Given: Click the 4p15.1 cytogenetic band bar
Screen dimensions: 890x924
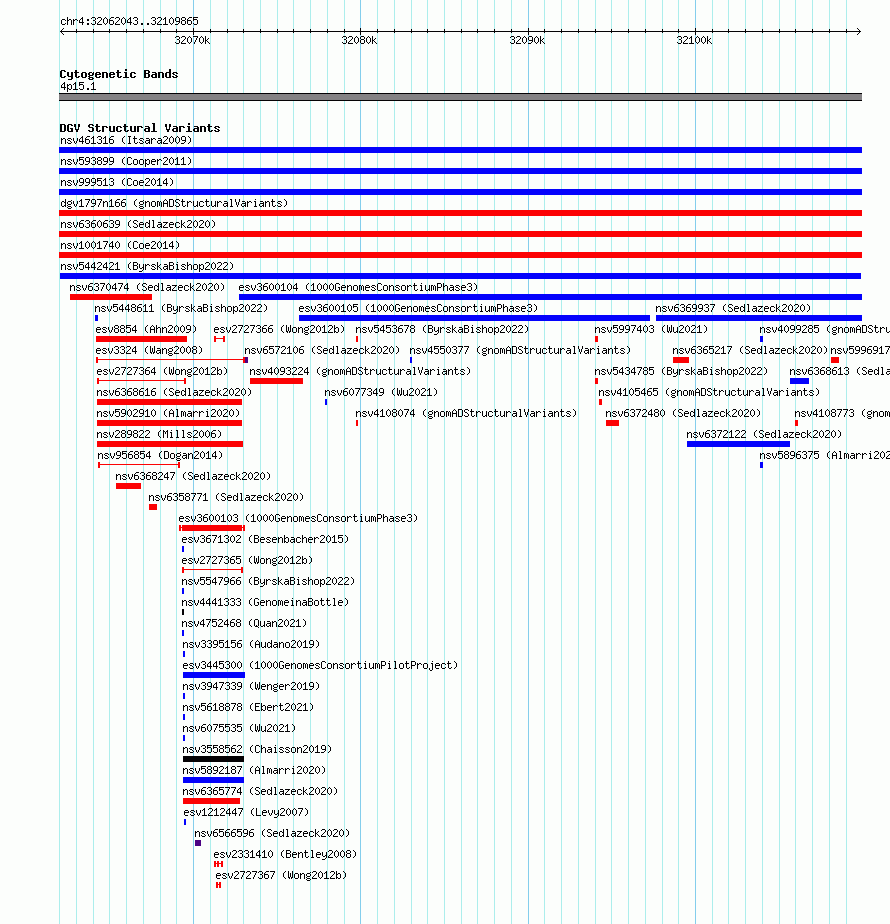Looking at the screenshot, I should pyautogui.click(x=460, y=97).
